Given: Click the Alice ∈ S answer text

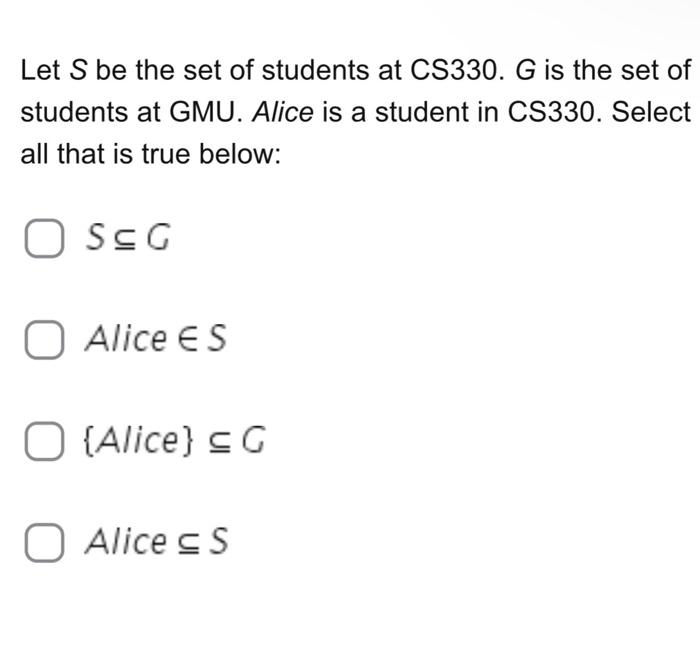Looking at the screenshot, I should (x=156, y=338).
